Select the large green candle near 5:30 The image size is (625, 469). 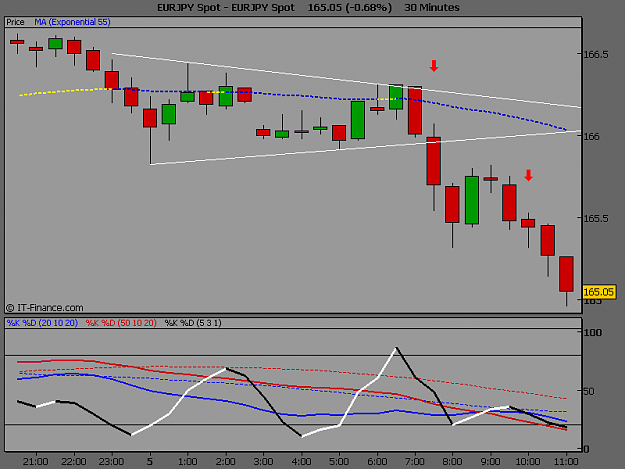[358, 120]
